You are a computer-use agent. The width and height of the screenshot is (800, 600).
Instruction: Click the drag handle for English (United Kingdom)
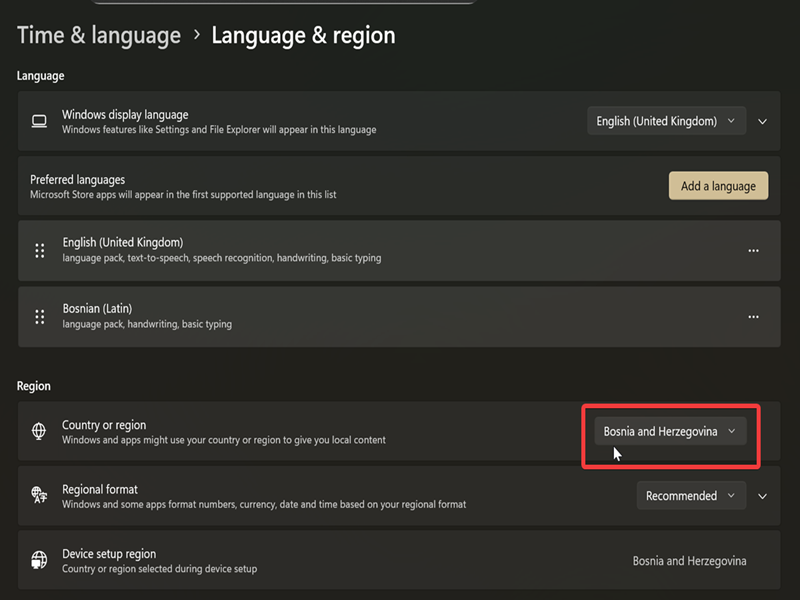pos(41,250)
